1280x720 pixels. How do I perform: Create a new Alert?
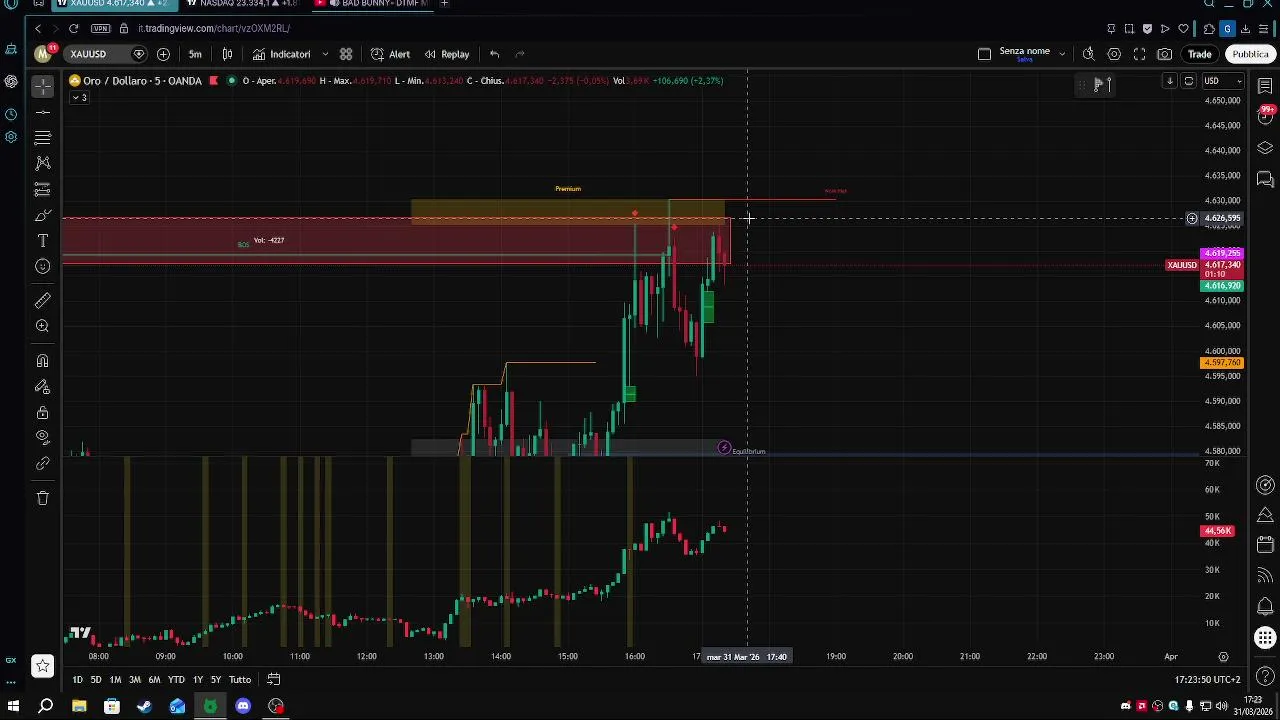coord(391,54)
